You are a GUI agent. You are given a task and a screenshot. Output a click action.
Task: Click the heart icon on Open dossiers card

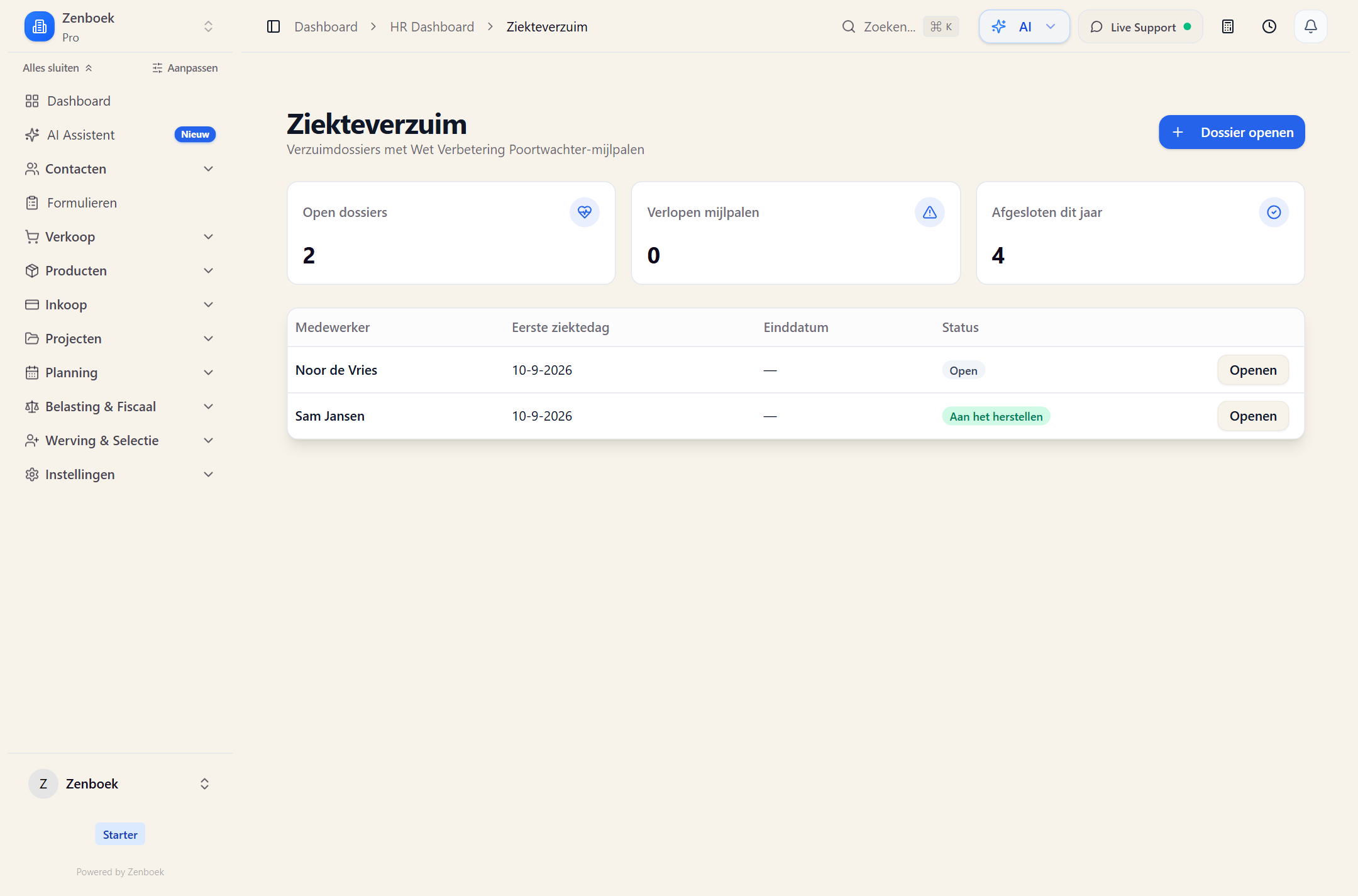[585, 213]
